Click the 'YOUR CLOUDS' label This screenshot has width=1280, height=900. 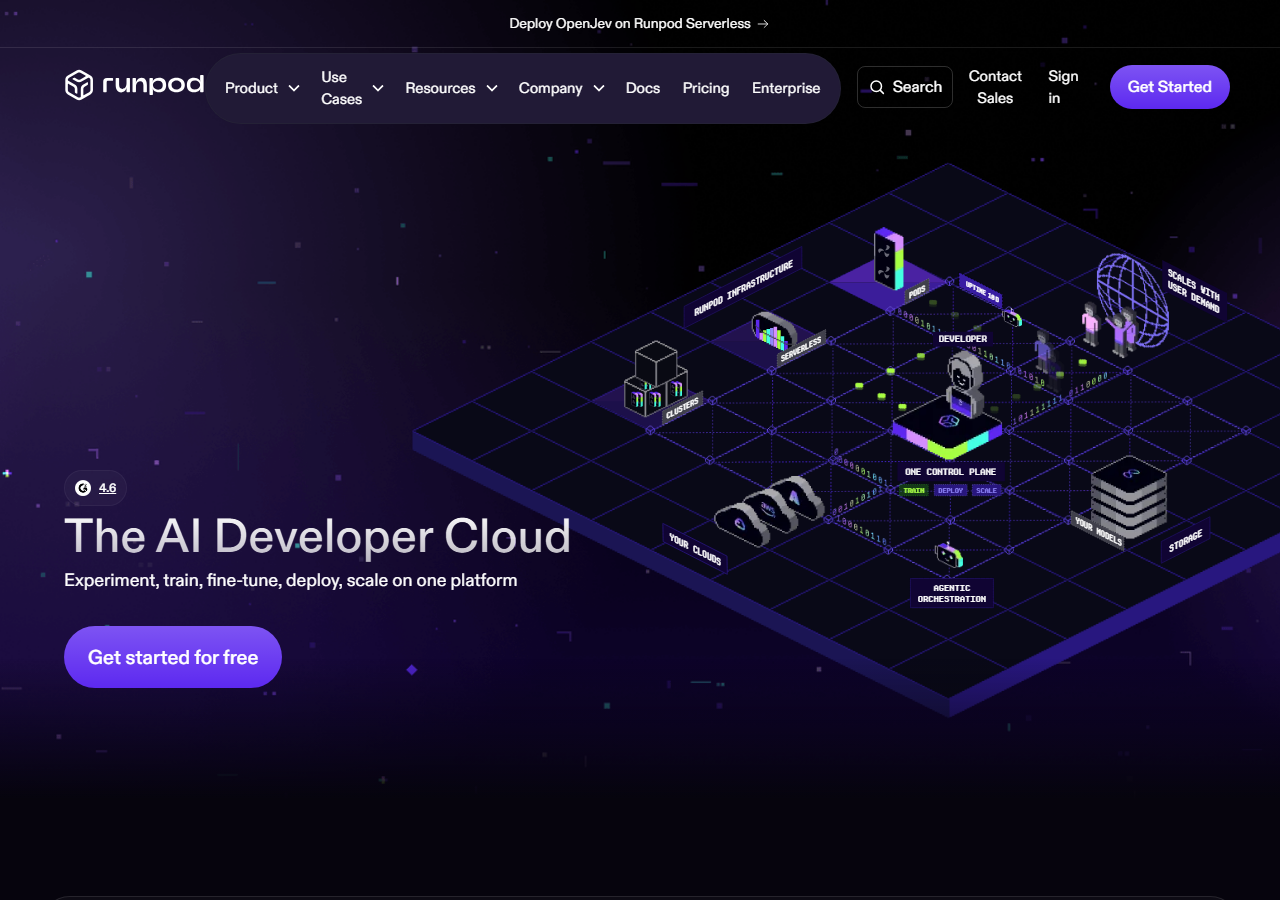694,549
